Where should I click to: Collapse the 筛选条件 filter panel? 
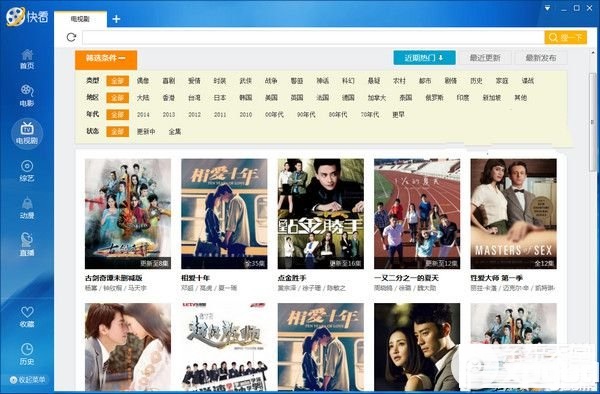click(x=106, y=60)
